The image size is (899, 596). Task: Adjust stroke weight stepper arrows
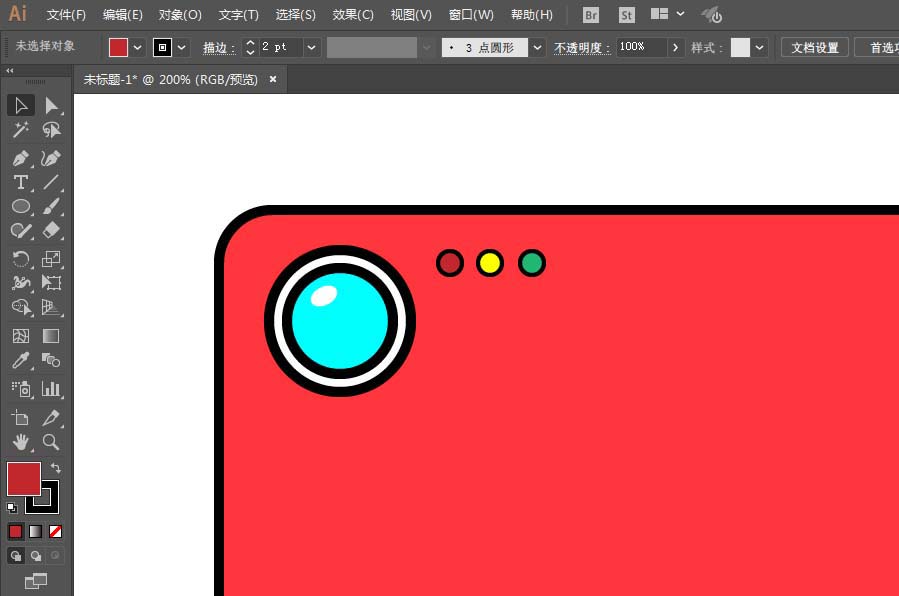tap(250, 47)
